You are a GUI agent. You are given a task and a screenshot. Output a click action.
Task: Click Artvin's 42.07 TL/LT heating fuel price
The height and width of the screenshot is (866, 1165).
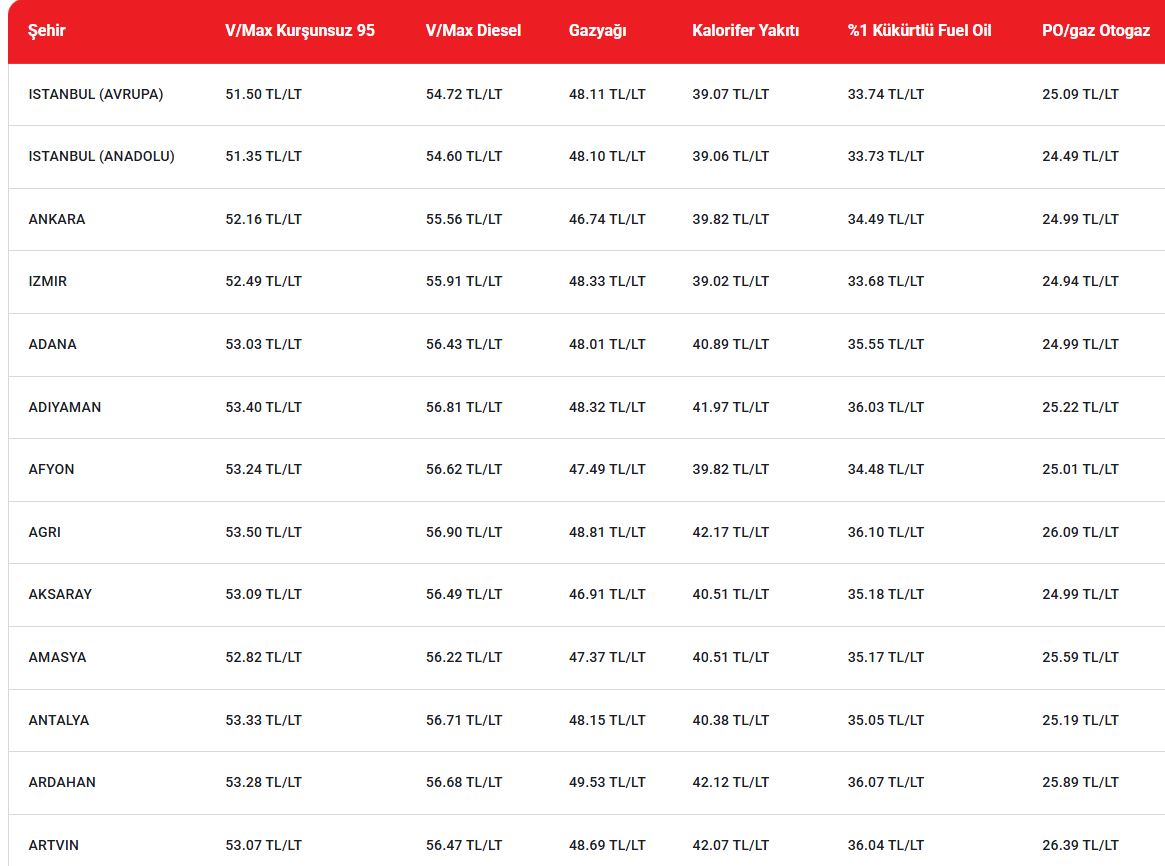coord(731,845)
